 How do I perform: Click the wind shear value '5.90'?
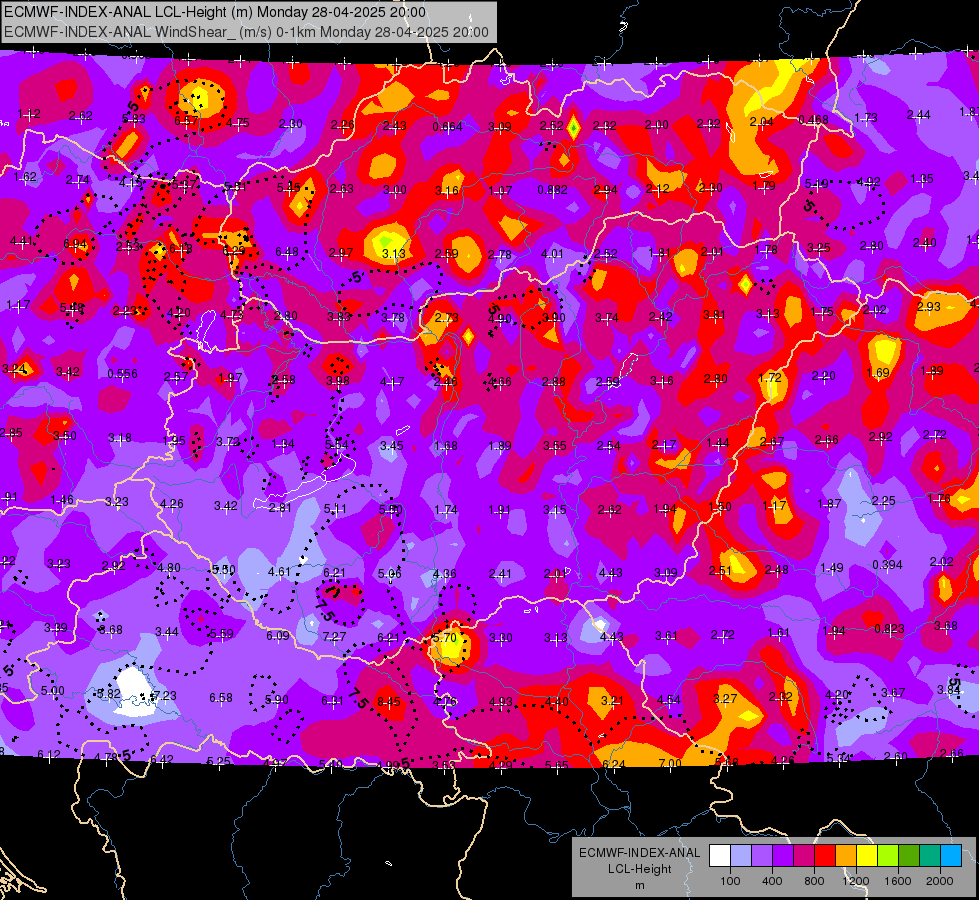coord(277,700)
